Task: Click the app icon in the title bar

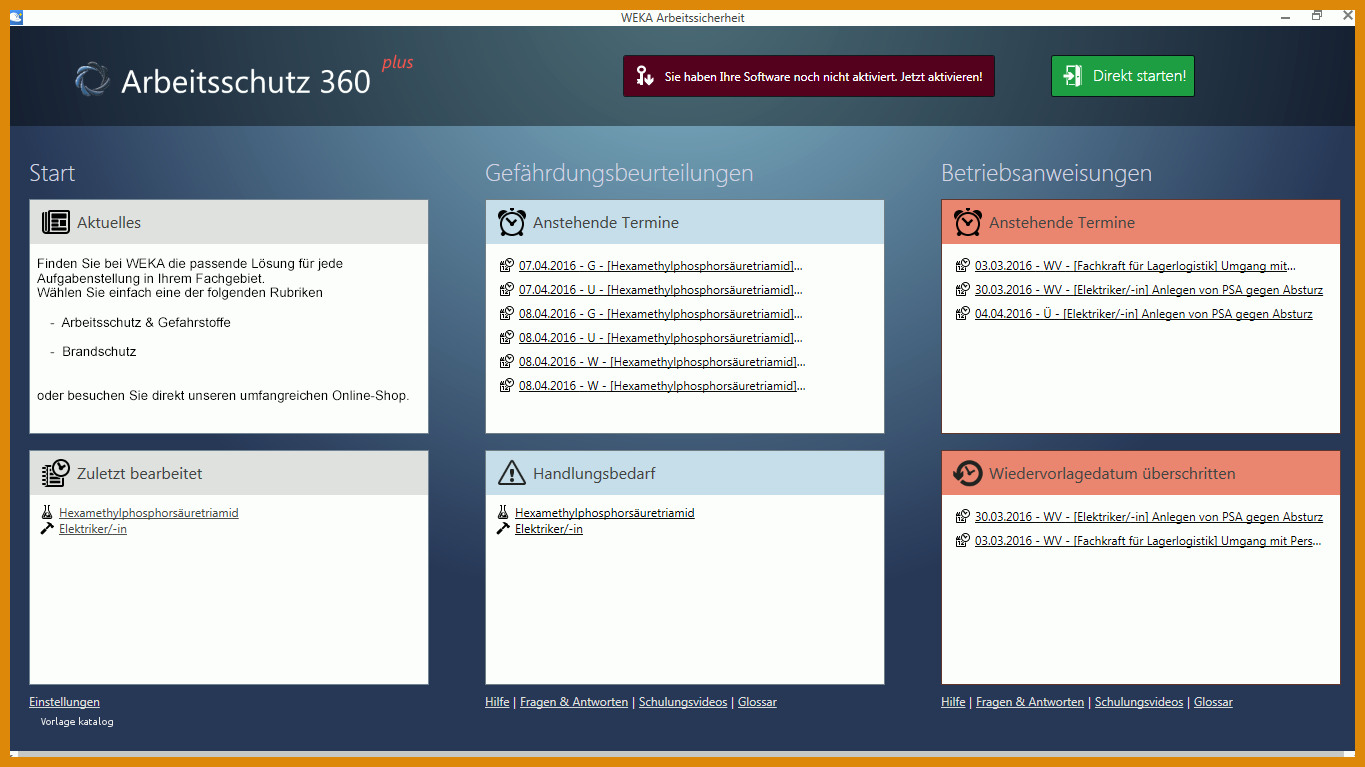Action: pyautogui.click(x=16, y=16)
